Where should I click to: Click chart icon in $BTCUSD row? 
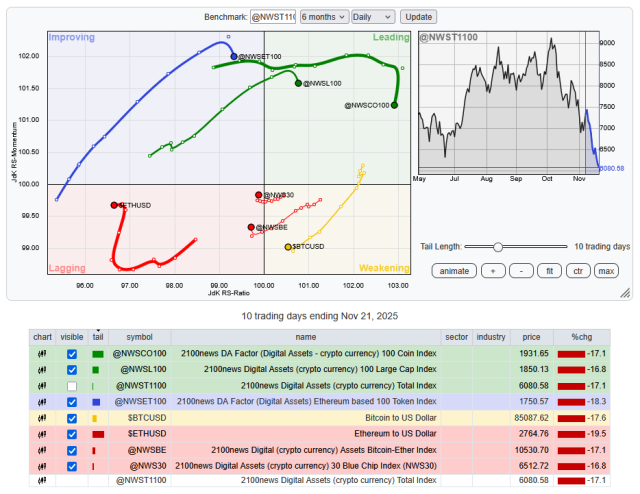click(x=44, y=418)
